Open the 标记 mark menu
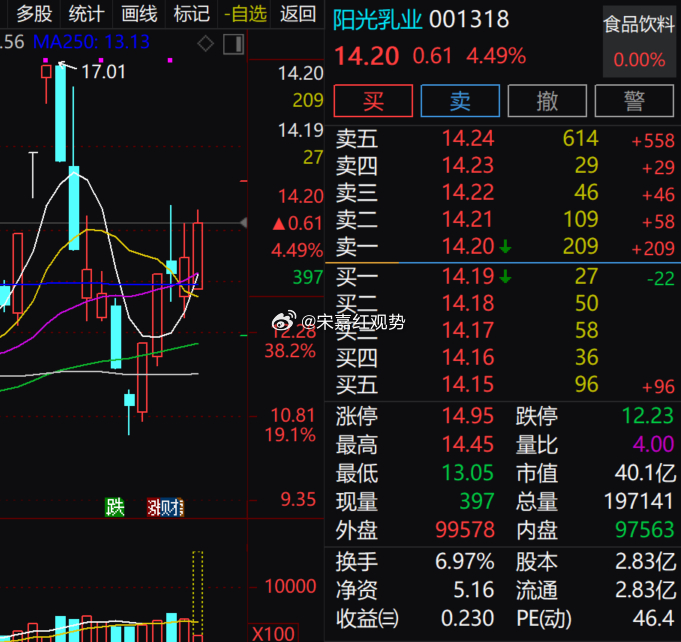The width and height of the screenshot is (681, 642). (191, 14)
